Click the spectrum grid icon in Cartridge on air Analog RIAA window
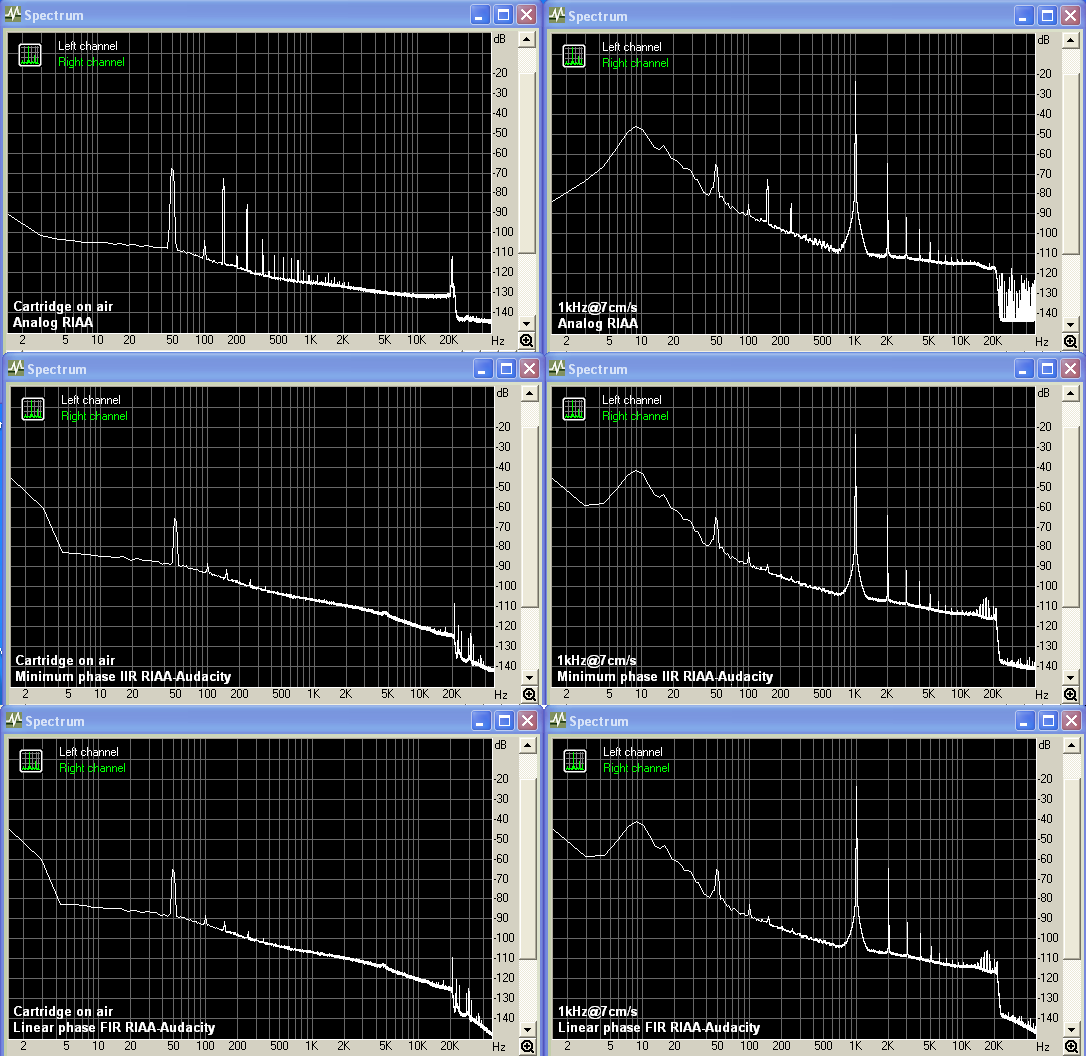The image size is (1086, 1058). pyautogui.click(x=30, y=55)
